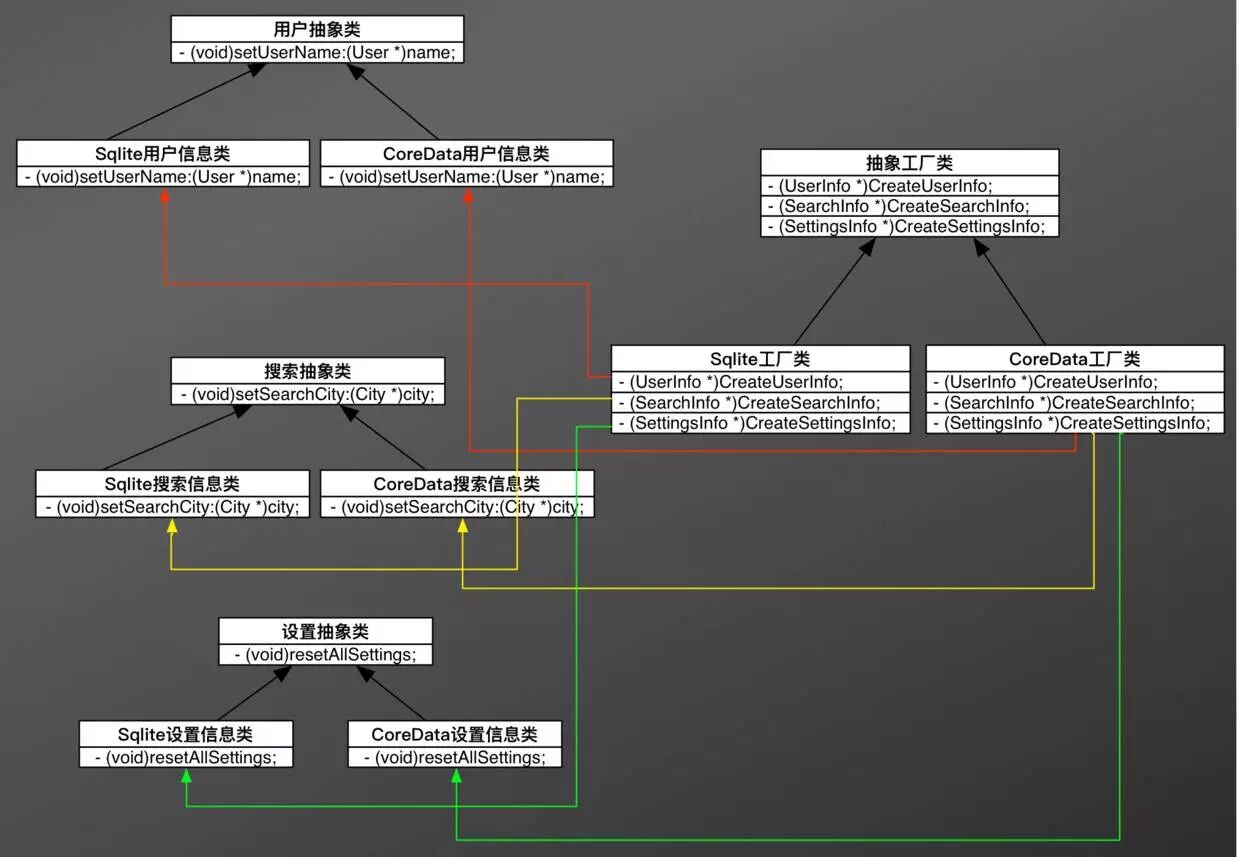Click setSearchCity method under CoreData搜索信息类
Viewport: 1240px width, 857px height.
coord(457,506)
